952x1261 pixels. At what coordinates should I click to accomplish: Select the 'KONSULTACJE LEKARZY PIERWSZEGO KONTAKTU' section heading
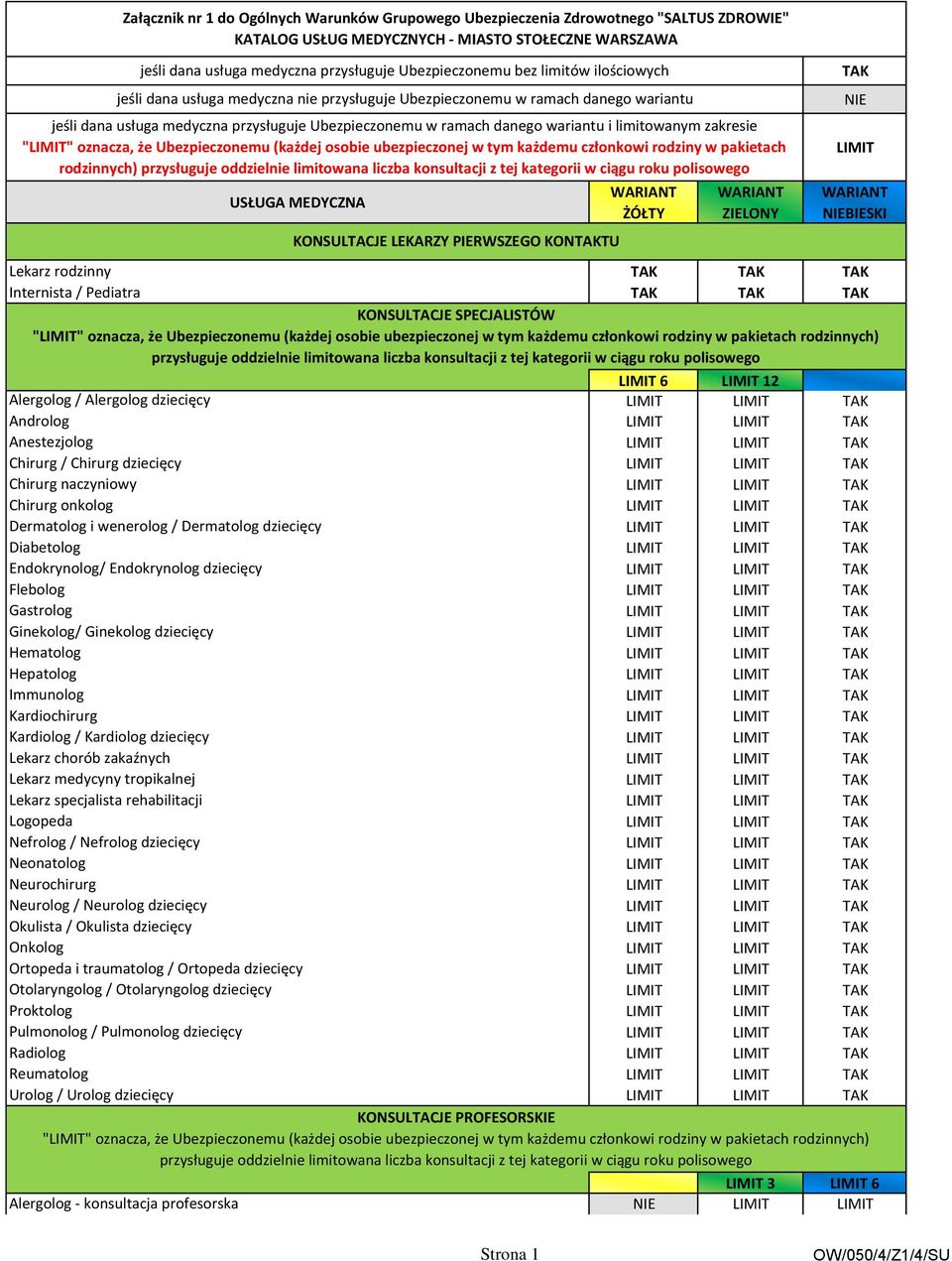coord(456,241)
